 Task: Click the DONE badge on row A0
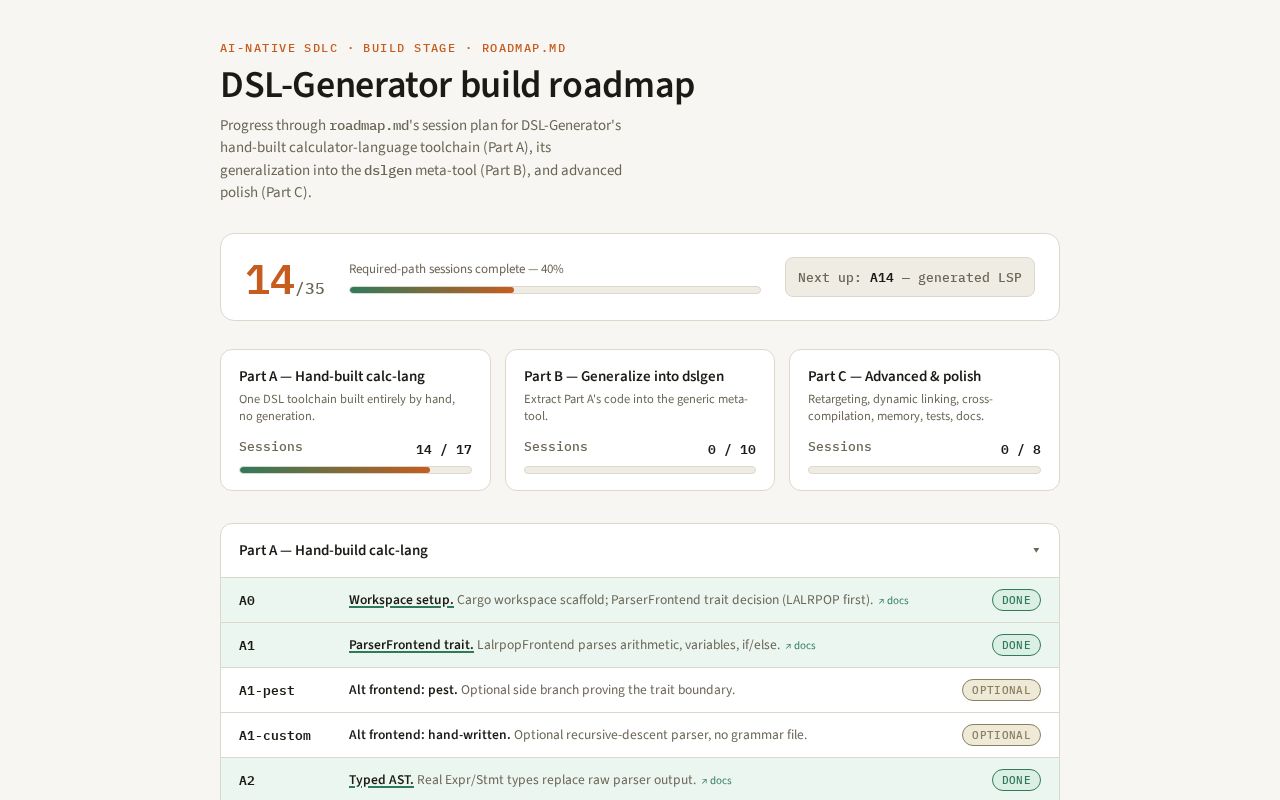pos(1016,600)
